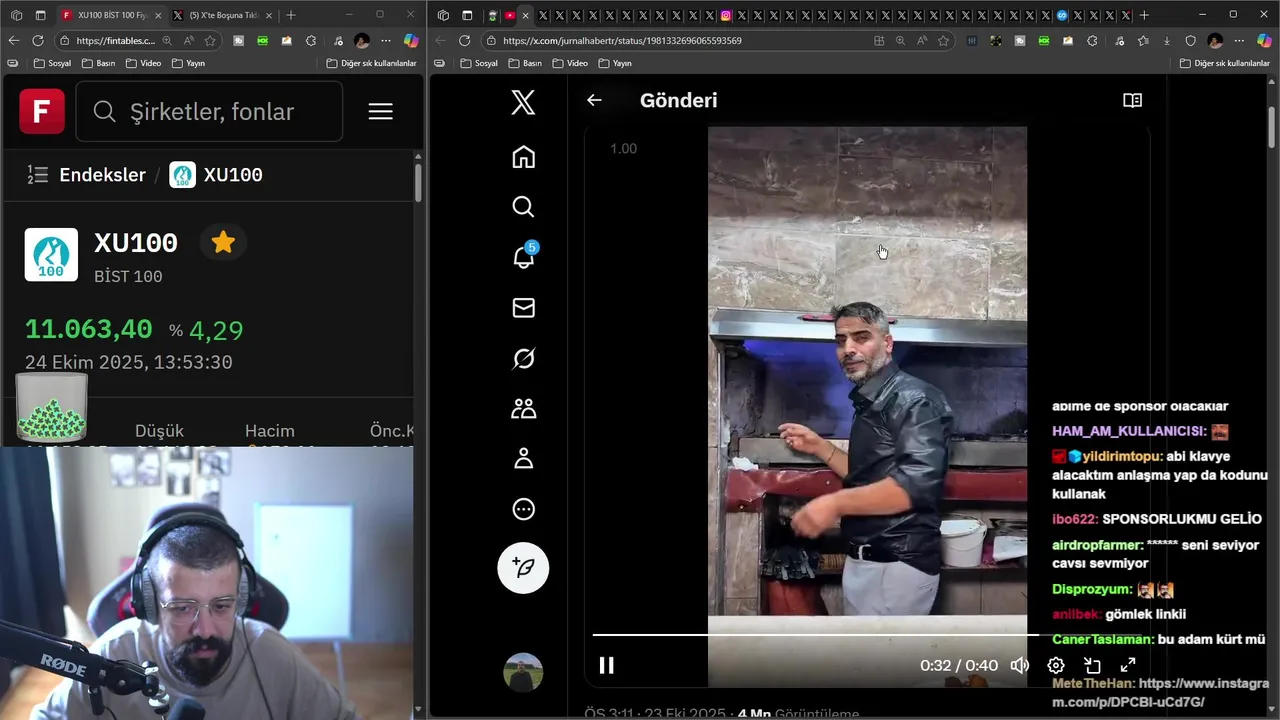
Task: Open X messages envelope icon
Action: click(x=523, y=308)
